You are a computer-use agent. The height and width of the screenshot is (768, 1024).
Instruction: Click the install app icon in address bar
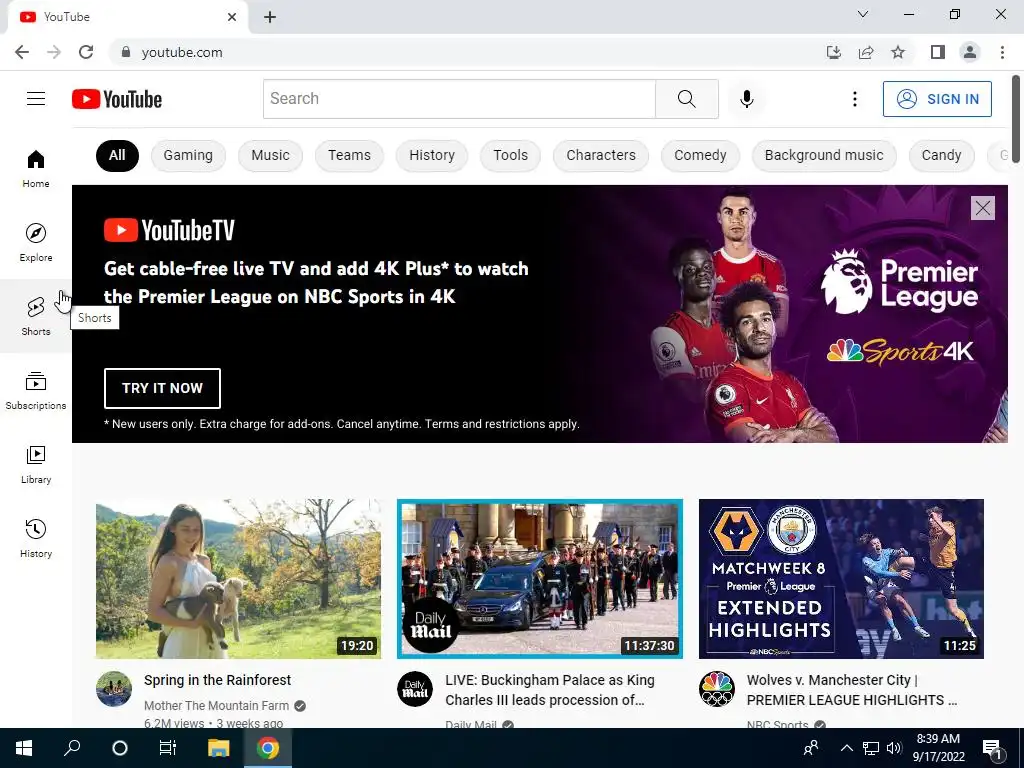click(834, 52)
